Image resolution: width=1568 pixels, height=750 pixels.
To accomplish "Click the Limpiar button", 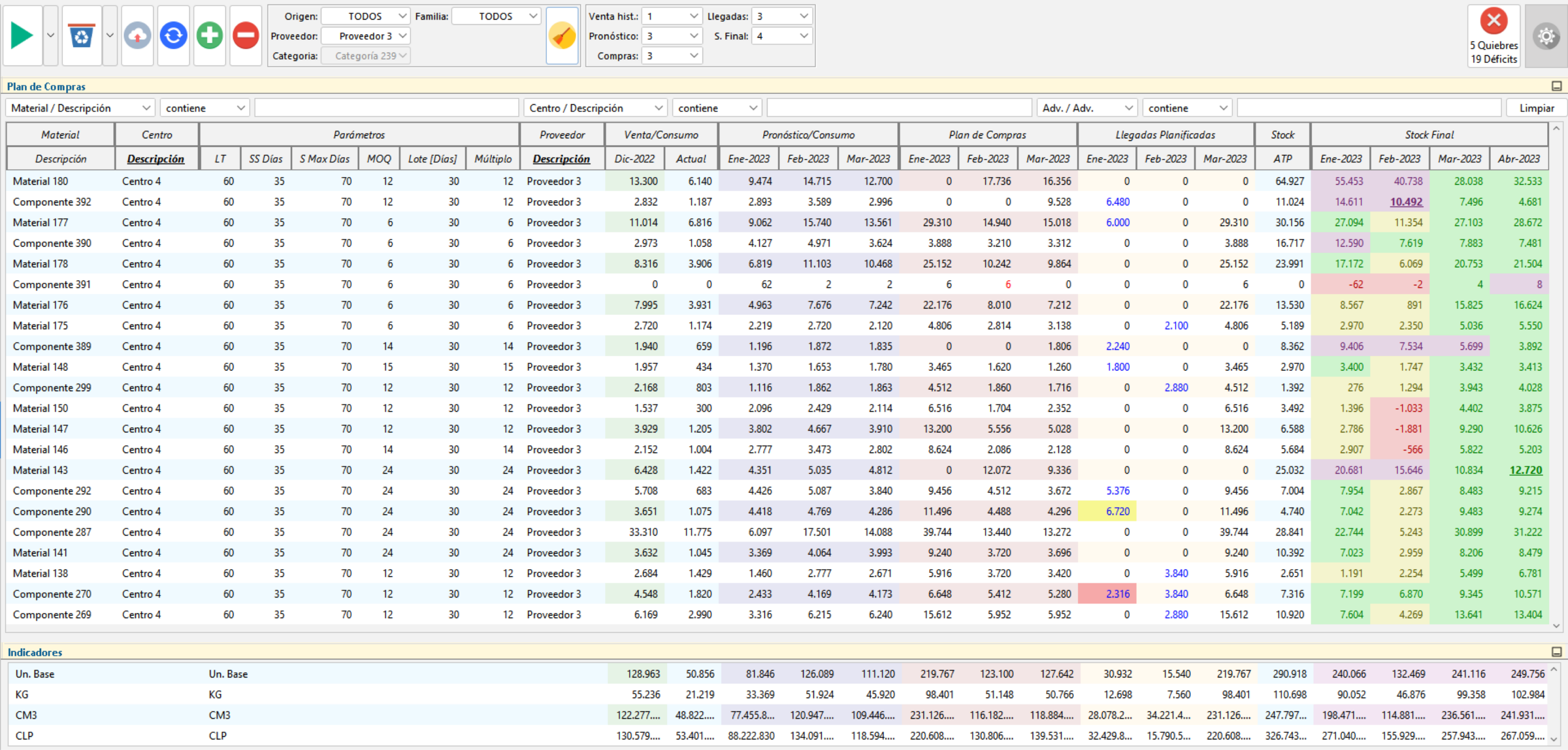I will tap(1536, 108).
